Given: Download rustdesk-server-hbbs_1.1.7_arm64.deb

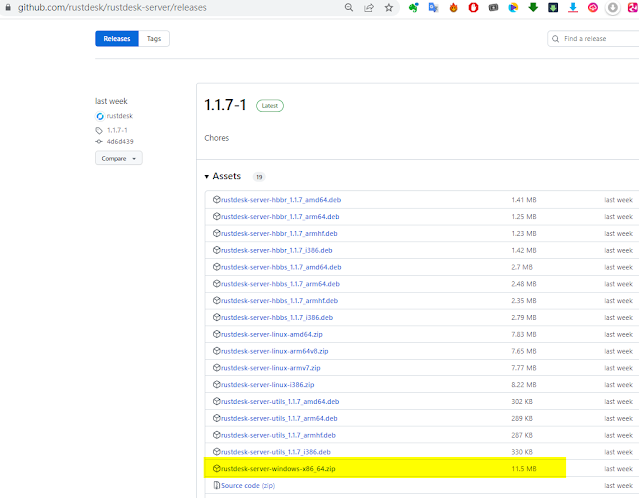Looking at the screenshot, I should click(280, 284).
